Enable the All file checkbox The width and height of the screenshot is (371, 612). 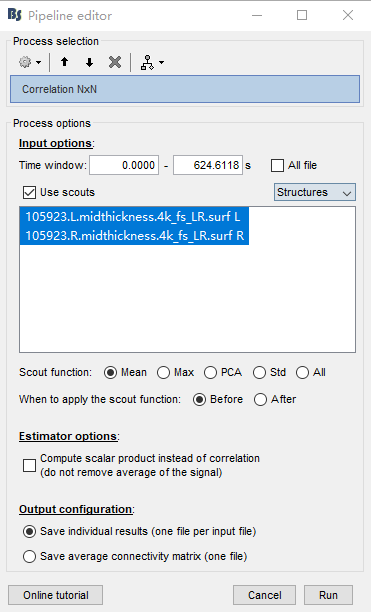[277, 165]
